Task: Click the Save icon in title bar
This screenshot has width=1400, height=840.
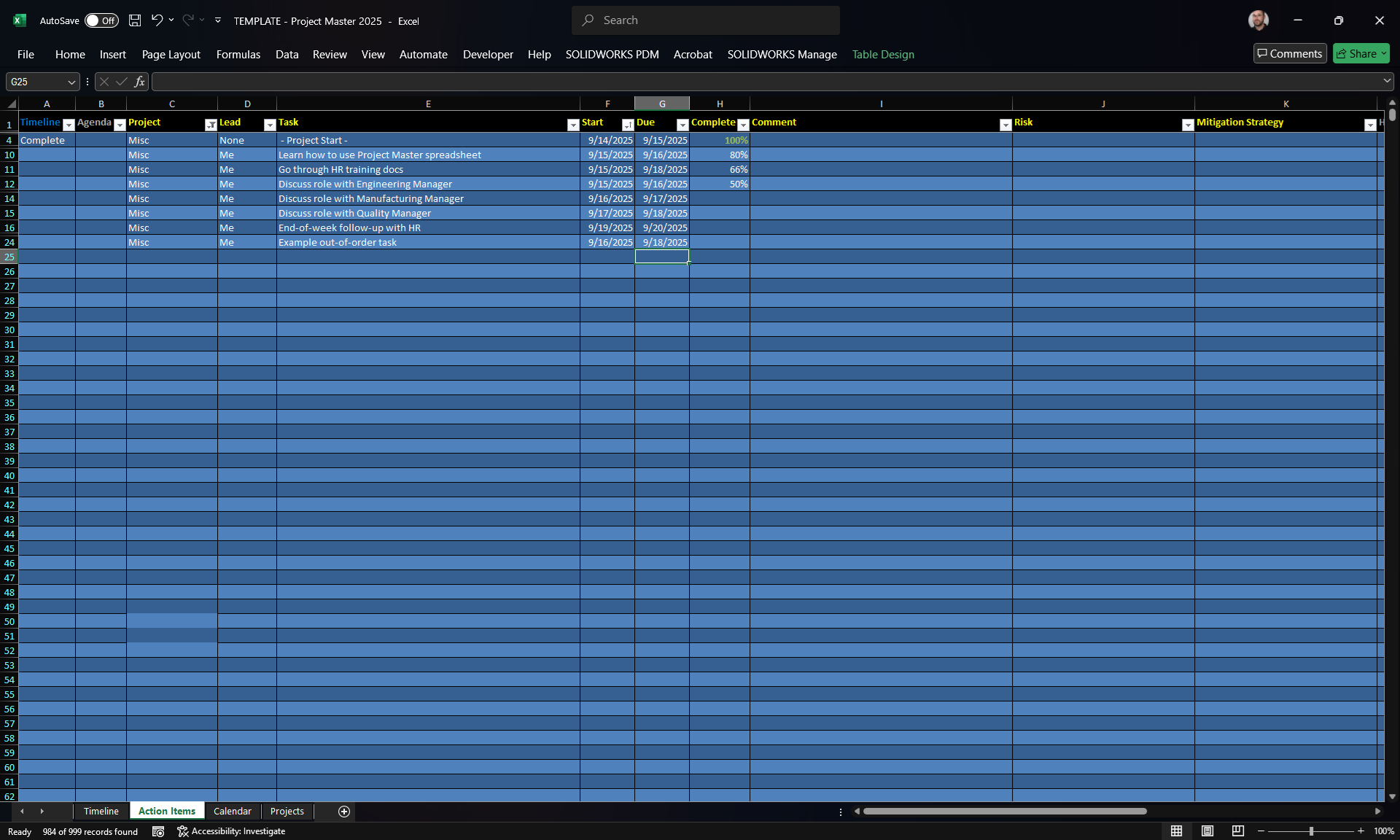Action: click(x=135, y=20)
